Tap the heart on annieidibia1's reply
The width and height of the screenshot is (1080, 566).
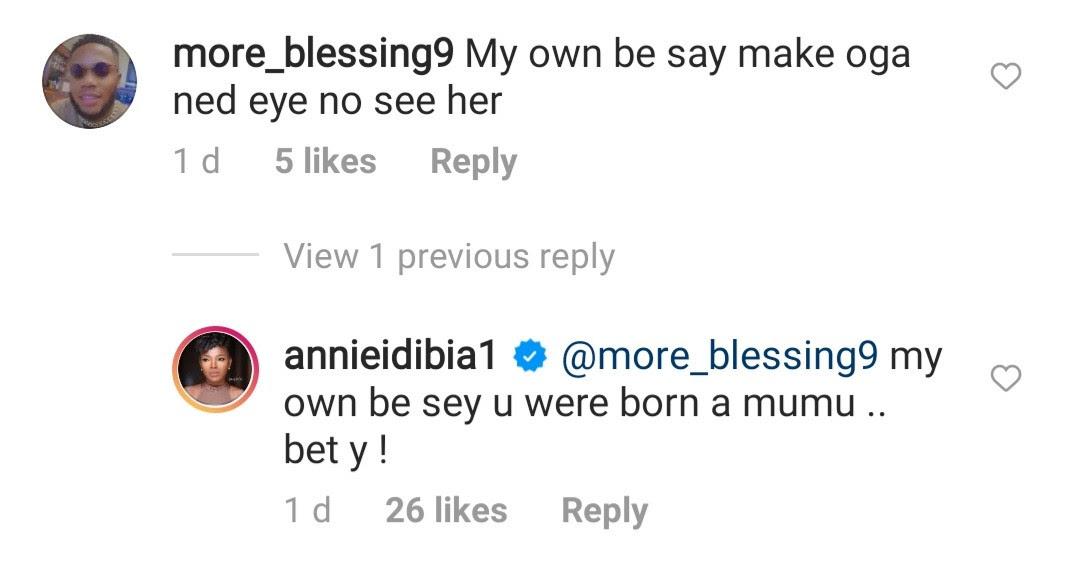[x=1005, y=378]
